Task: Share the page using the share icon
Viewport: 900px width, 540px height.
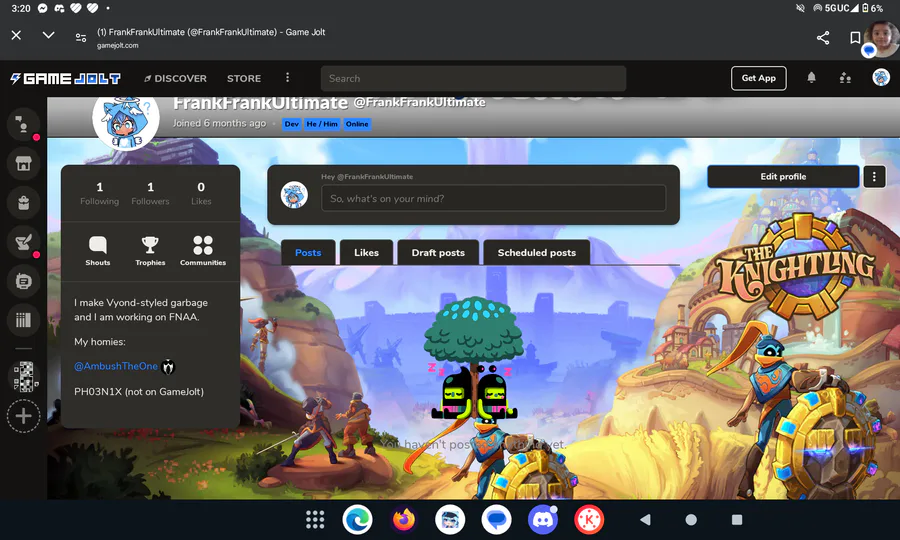Action: pyautogui.click(x=823, y=38)
